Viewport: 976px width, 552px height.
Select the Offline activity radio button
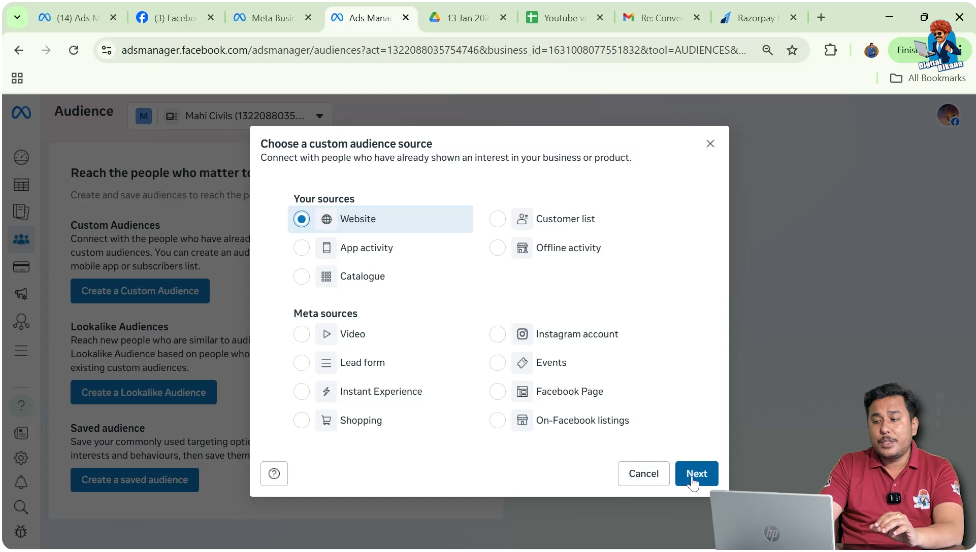(x=497, y=248)
